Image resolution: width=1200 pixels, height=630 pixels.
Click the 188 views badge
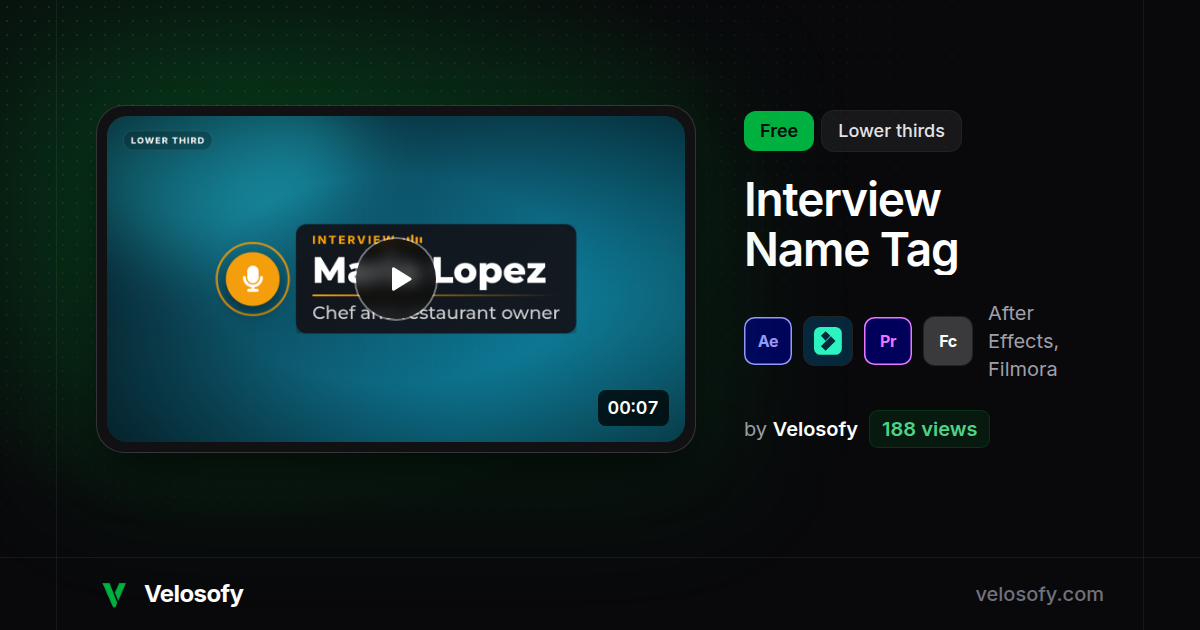929,429
